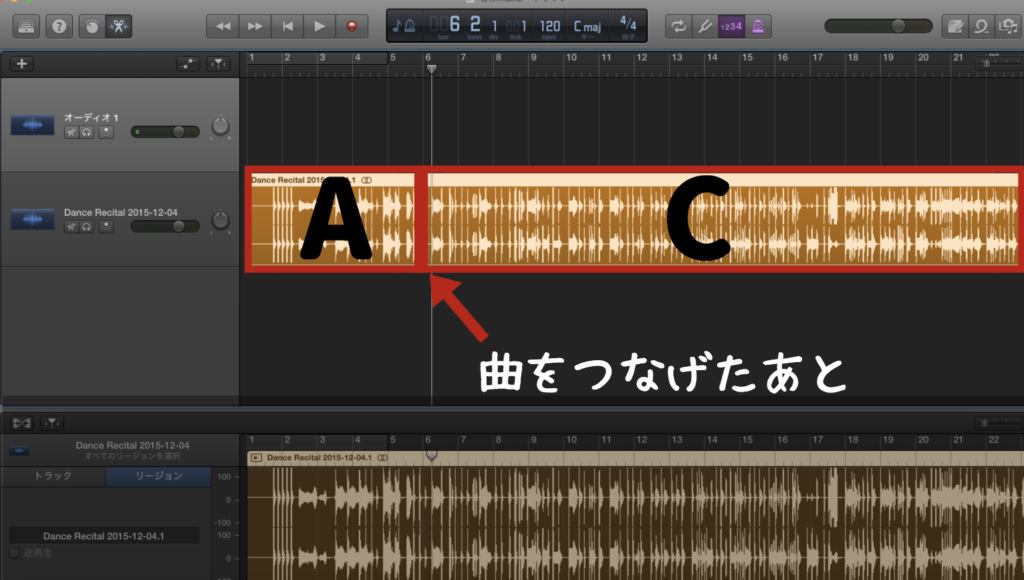
Task: Select the オーディオ 1 track name
Action: (x=91, y=118)
